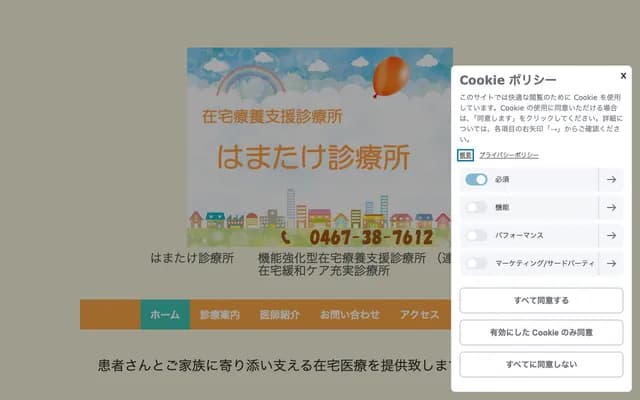Open the 概要 overview link
Screen dimensions: 640x400
[x=466, y=155]
